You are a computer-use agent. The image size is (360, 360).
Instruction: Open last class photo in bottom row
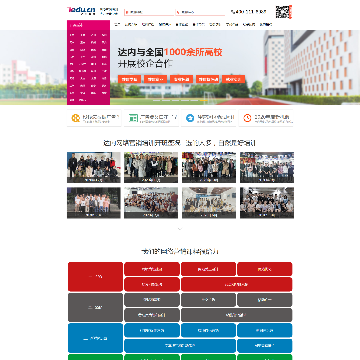(x=267, y=203)
